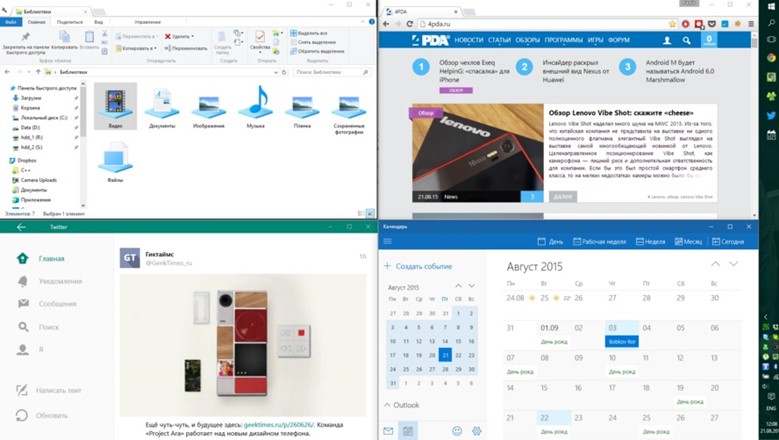Open Calendar hamburger menu

[x=388, y=241]
